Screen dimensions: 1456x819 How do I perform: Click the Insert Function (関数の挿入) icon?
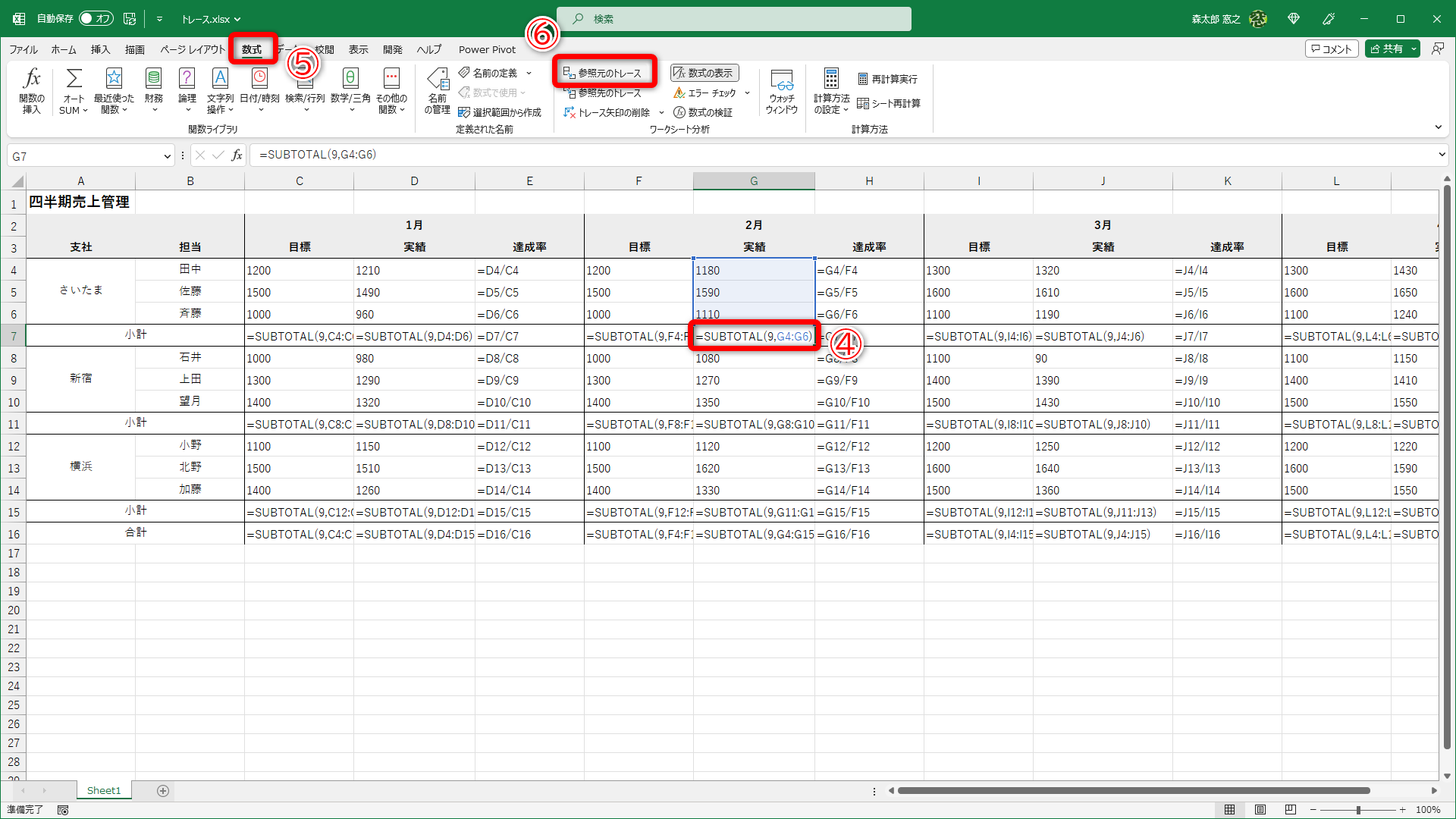[31, 79]
